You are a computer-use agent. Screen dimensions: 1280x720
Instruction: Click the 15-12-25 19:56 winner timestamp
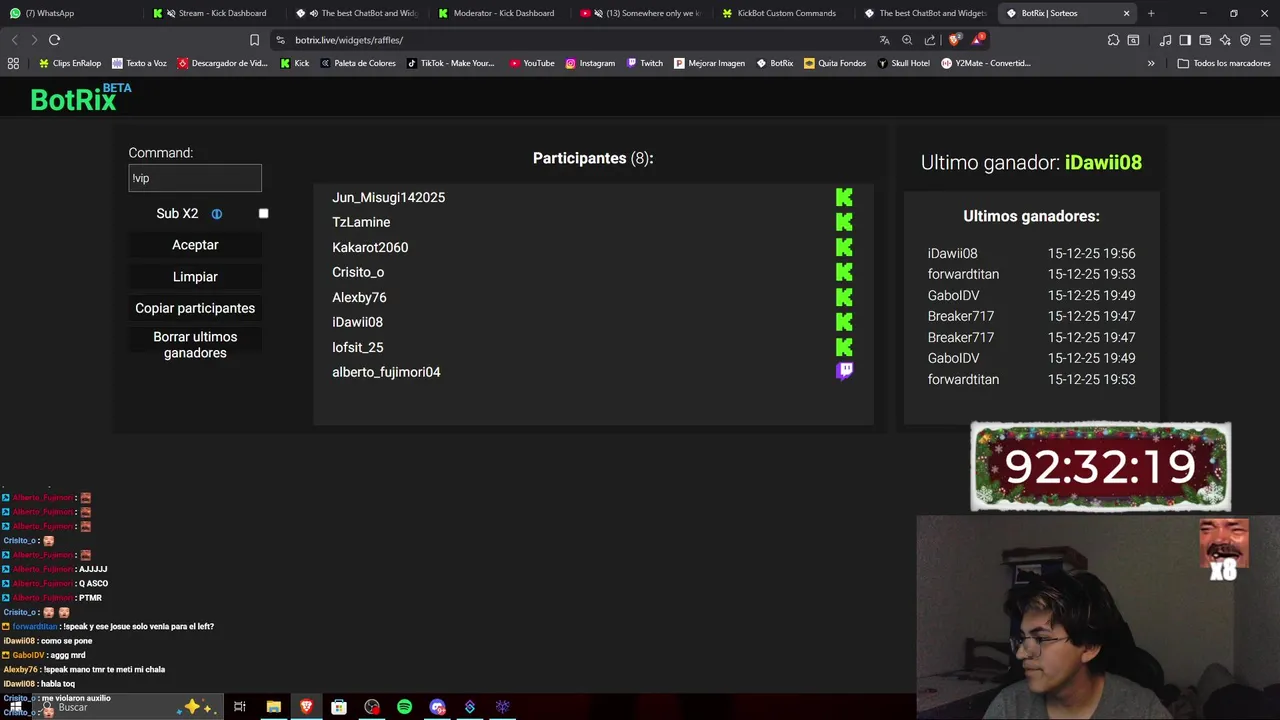coord(1091,254)
